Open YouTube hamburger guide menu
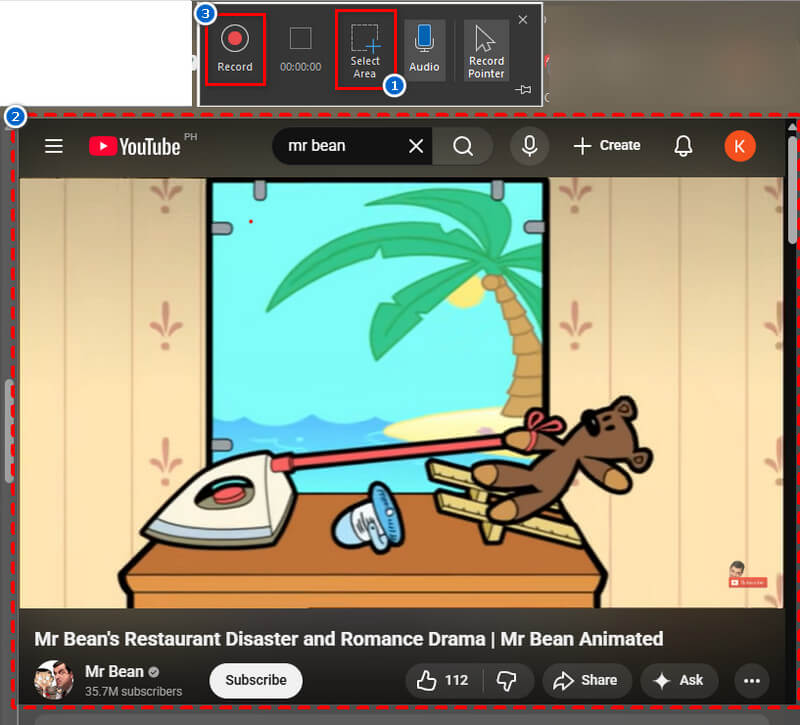The image size is (800, 725). click(x=54, y=146)
